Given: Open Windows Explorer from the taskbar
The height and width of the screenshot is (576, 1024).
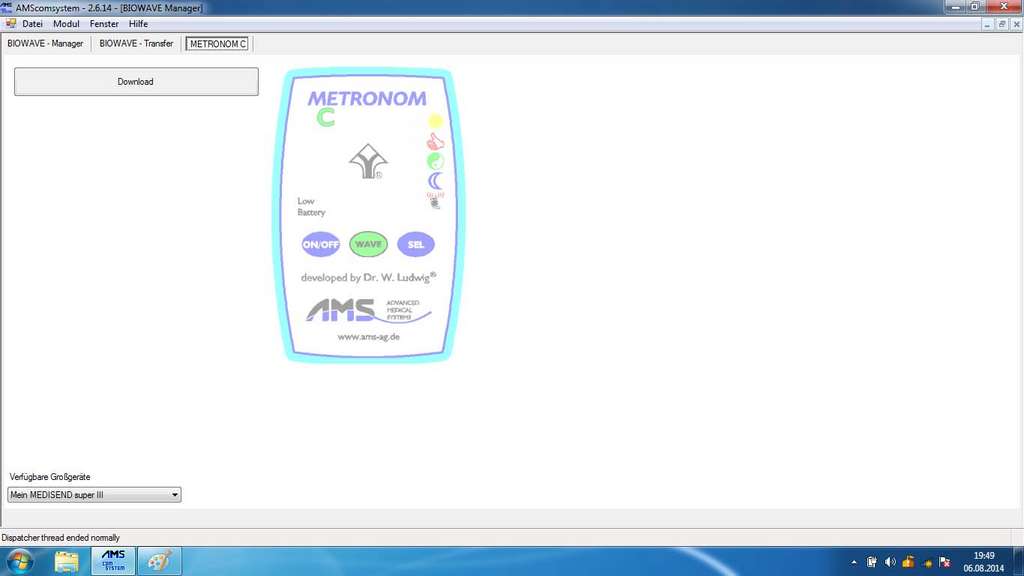Looking at the screenshot, I should 67,562.
